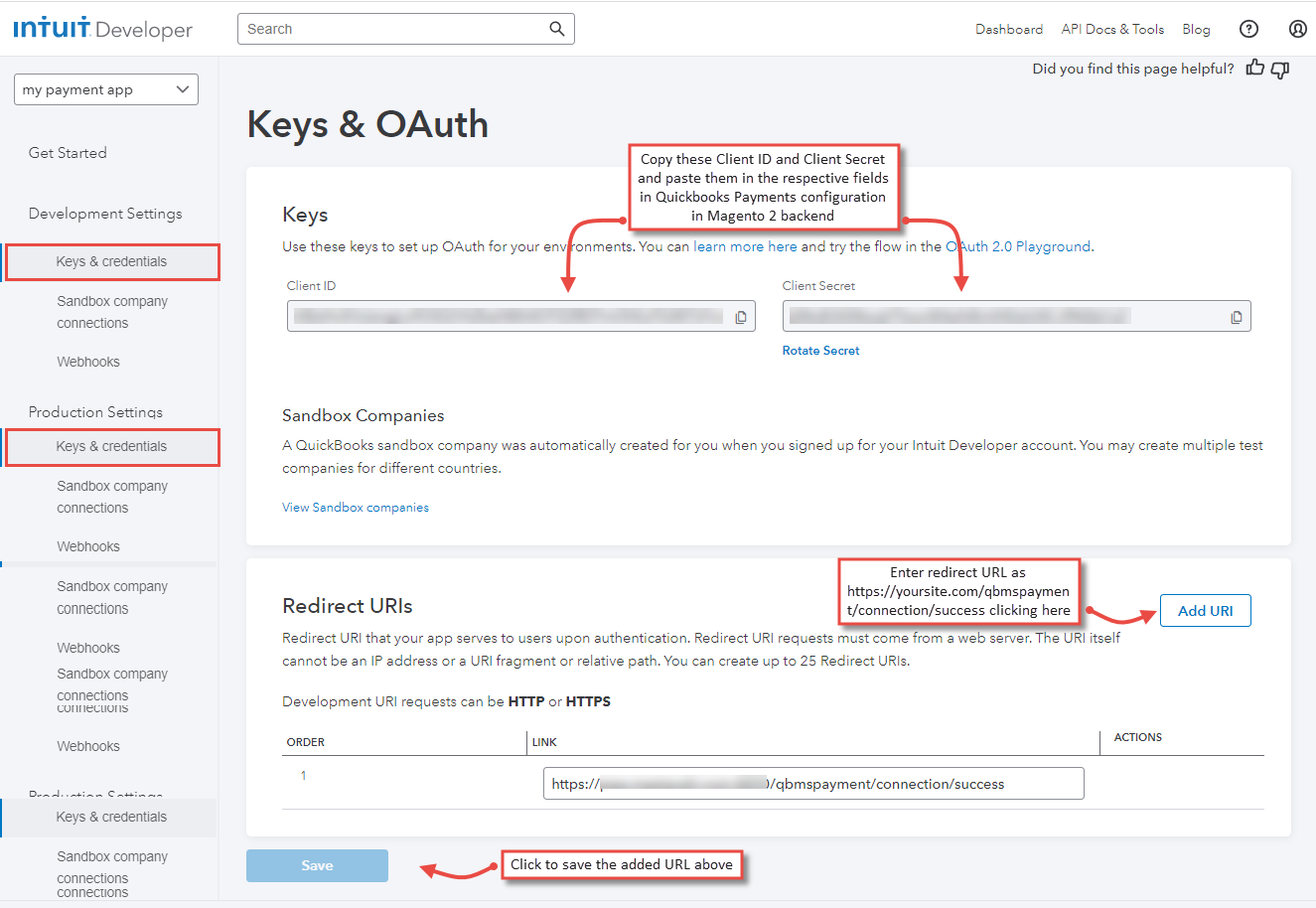This screenshot has height=908, width=1316.
Task: Click the Client ID value field
Action: pyautogui.click(x=521, y=316)
